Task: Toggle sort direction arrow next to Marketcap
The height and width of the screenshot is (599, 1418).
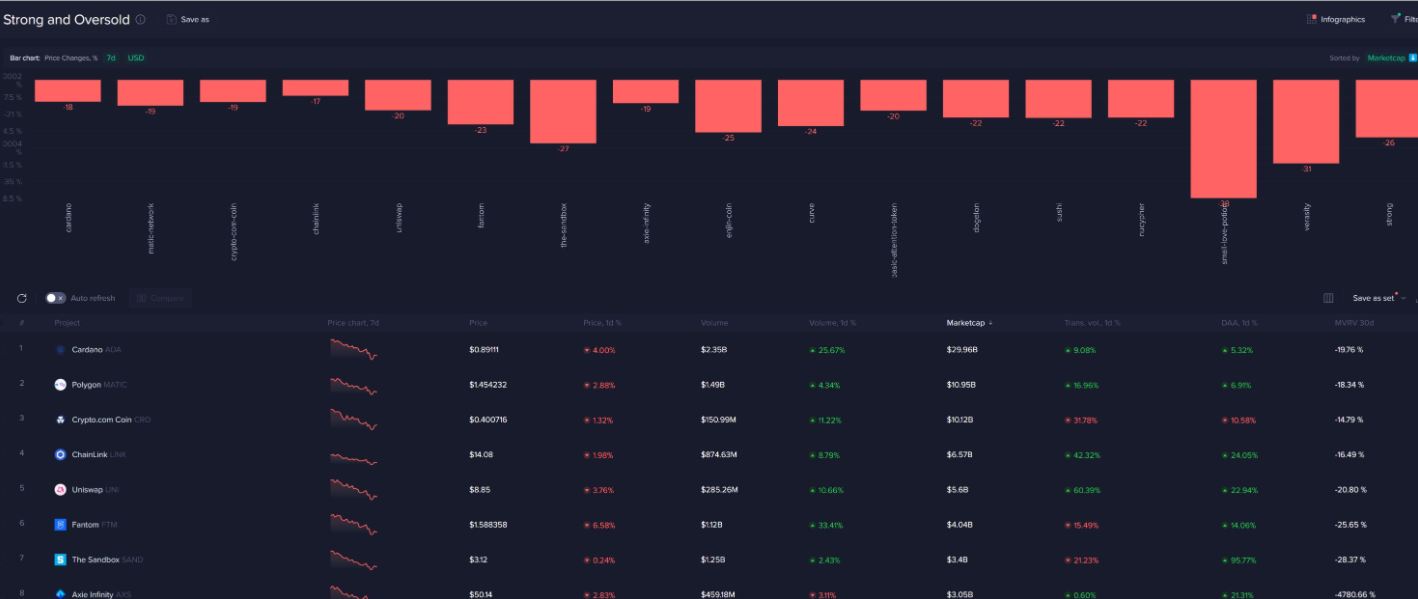Action: (1413, 58)
